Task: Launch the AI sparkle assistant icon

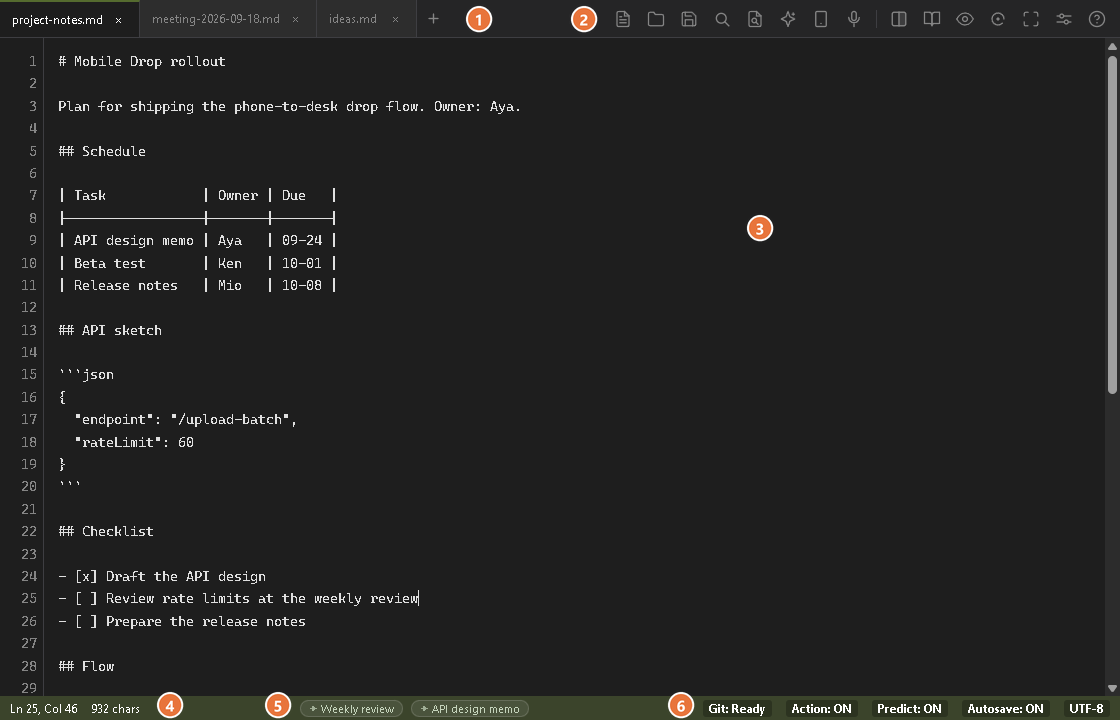Action: point(788,19)
